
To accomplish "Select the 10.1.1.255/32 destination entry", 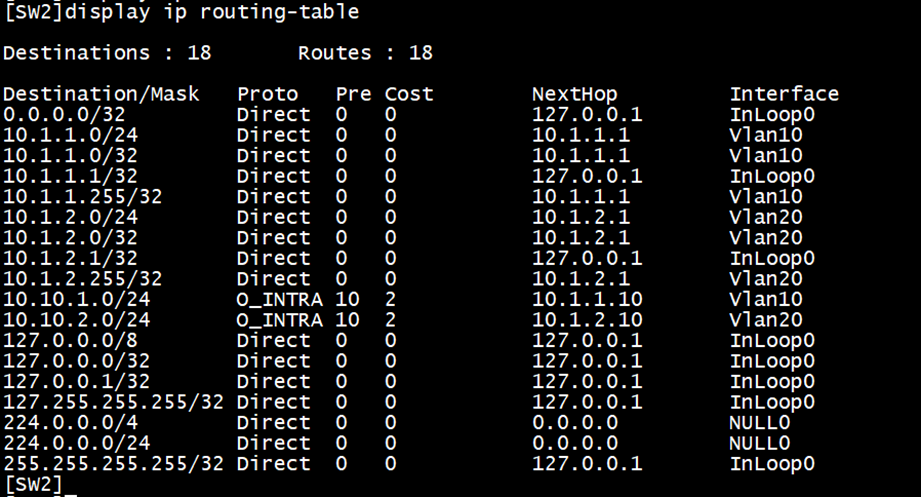I will click(x=82, y=197).
